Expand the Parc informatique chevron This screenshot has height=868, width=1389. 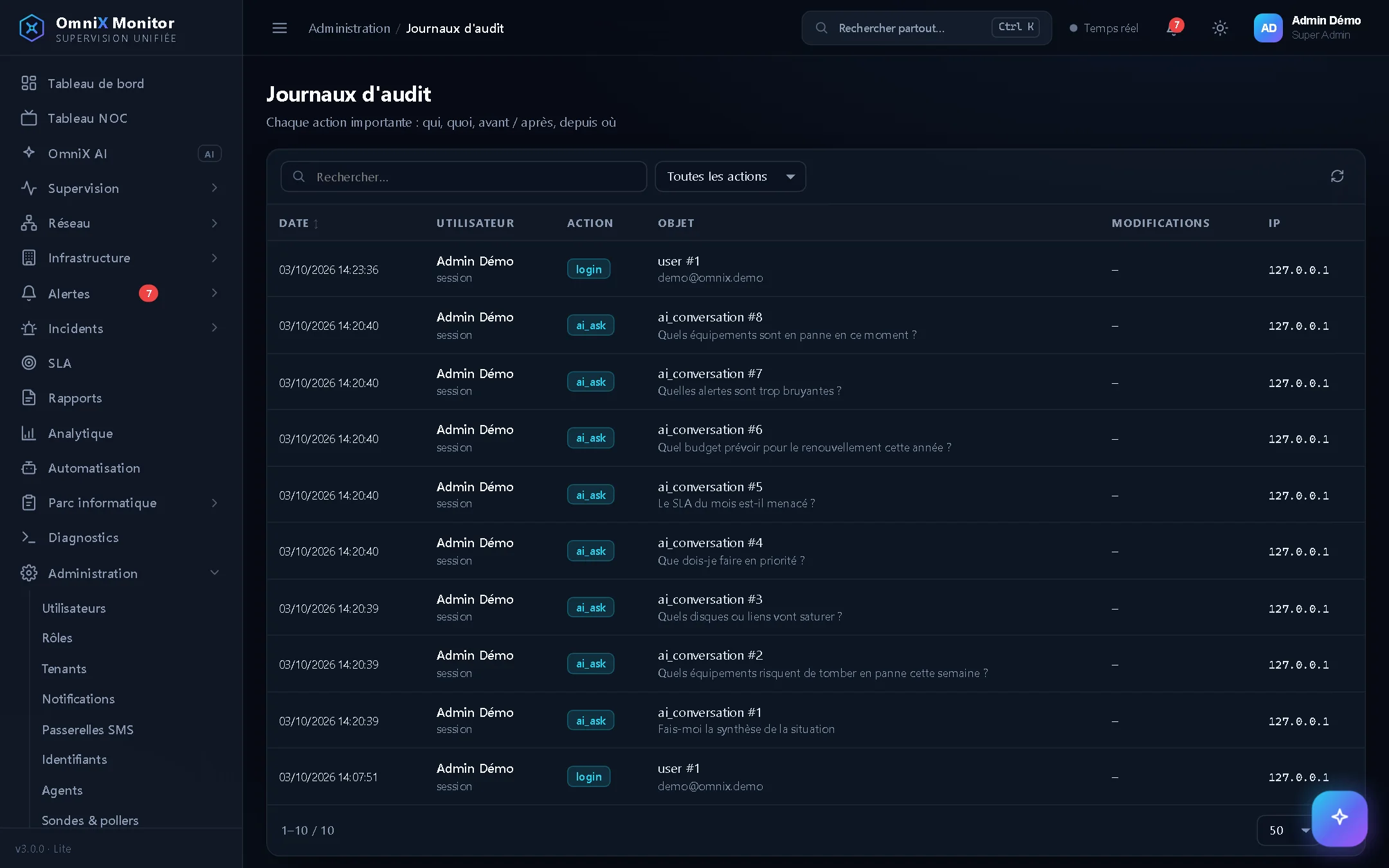pos(214,503)
